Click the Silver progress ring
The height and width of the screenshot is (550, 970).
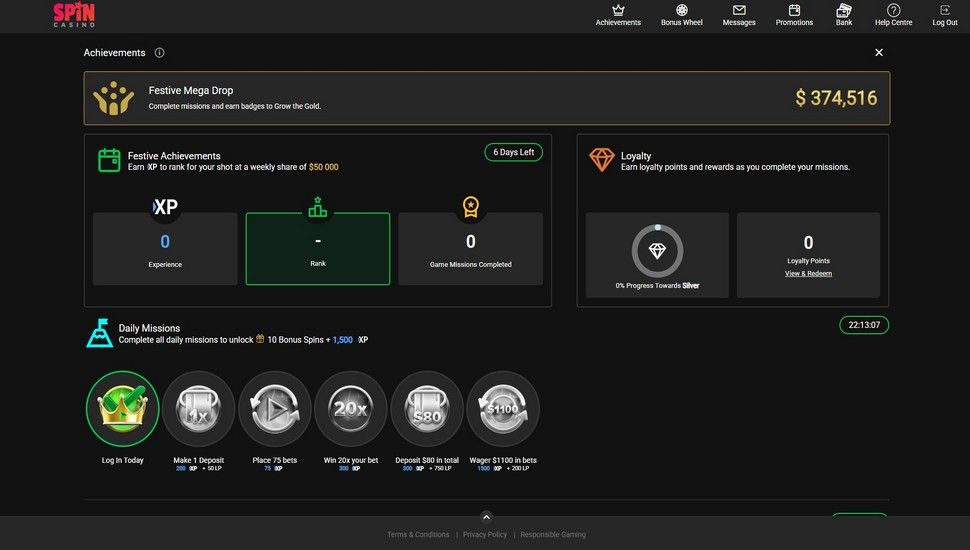[x=658, y=251]
